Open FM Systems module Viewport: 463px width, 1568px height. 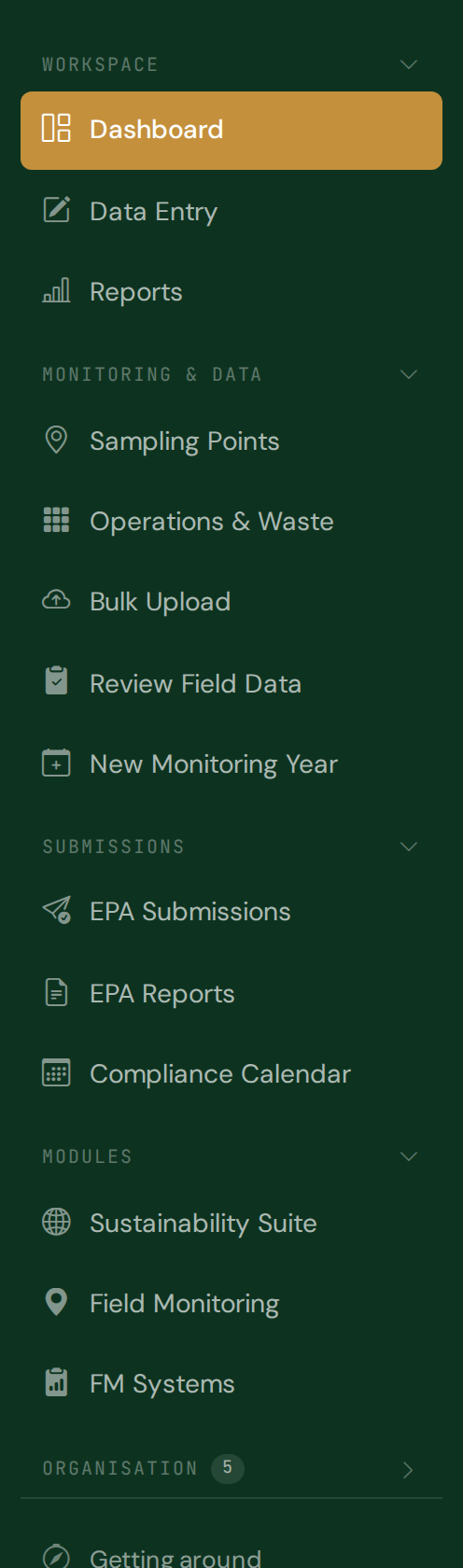point(231,1383)
